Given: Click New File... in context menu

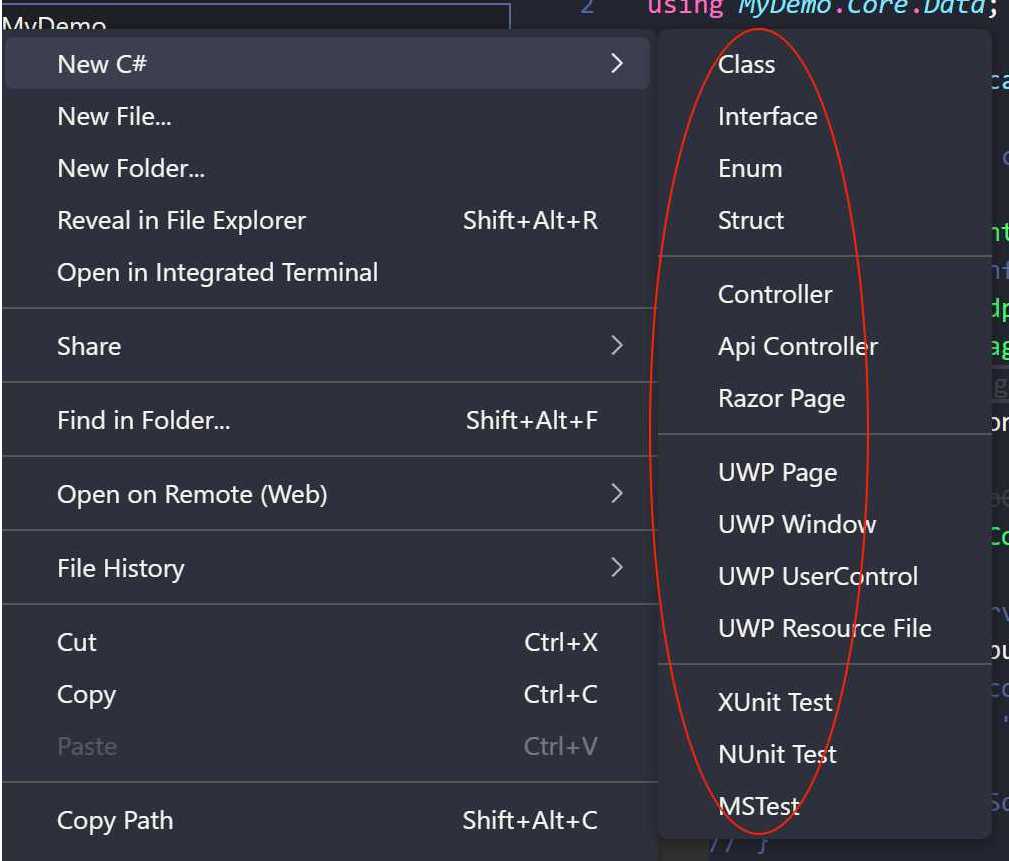Looking at the screenshot, I should 114,116.
